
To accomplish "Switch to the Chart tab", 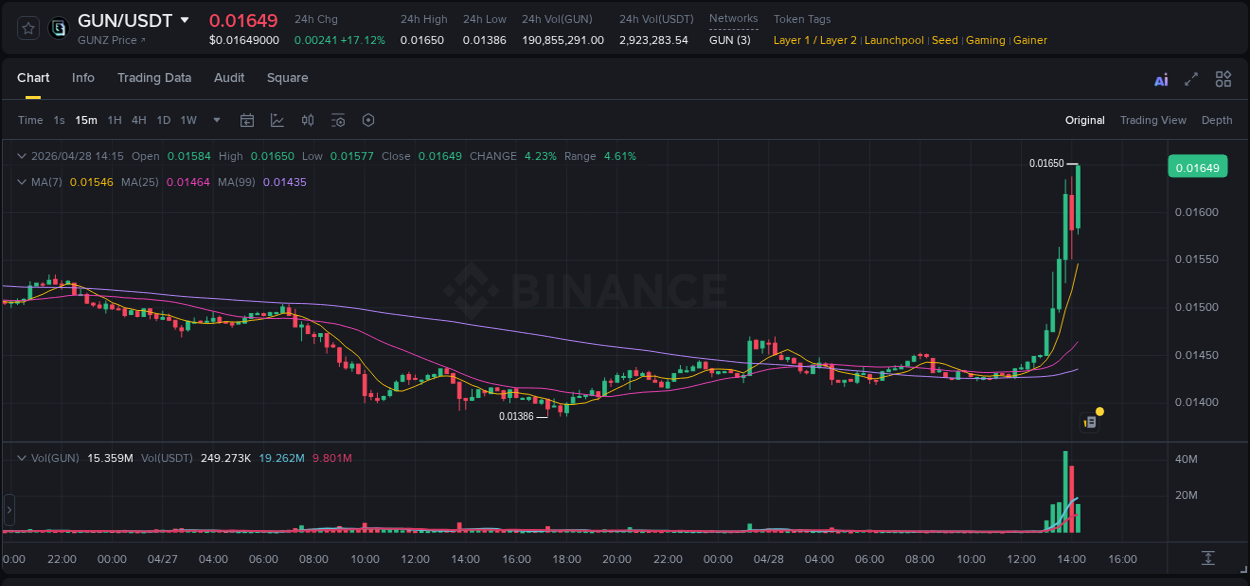I will pyautogui.click(x=33, y=78).
